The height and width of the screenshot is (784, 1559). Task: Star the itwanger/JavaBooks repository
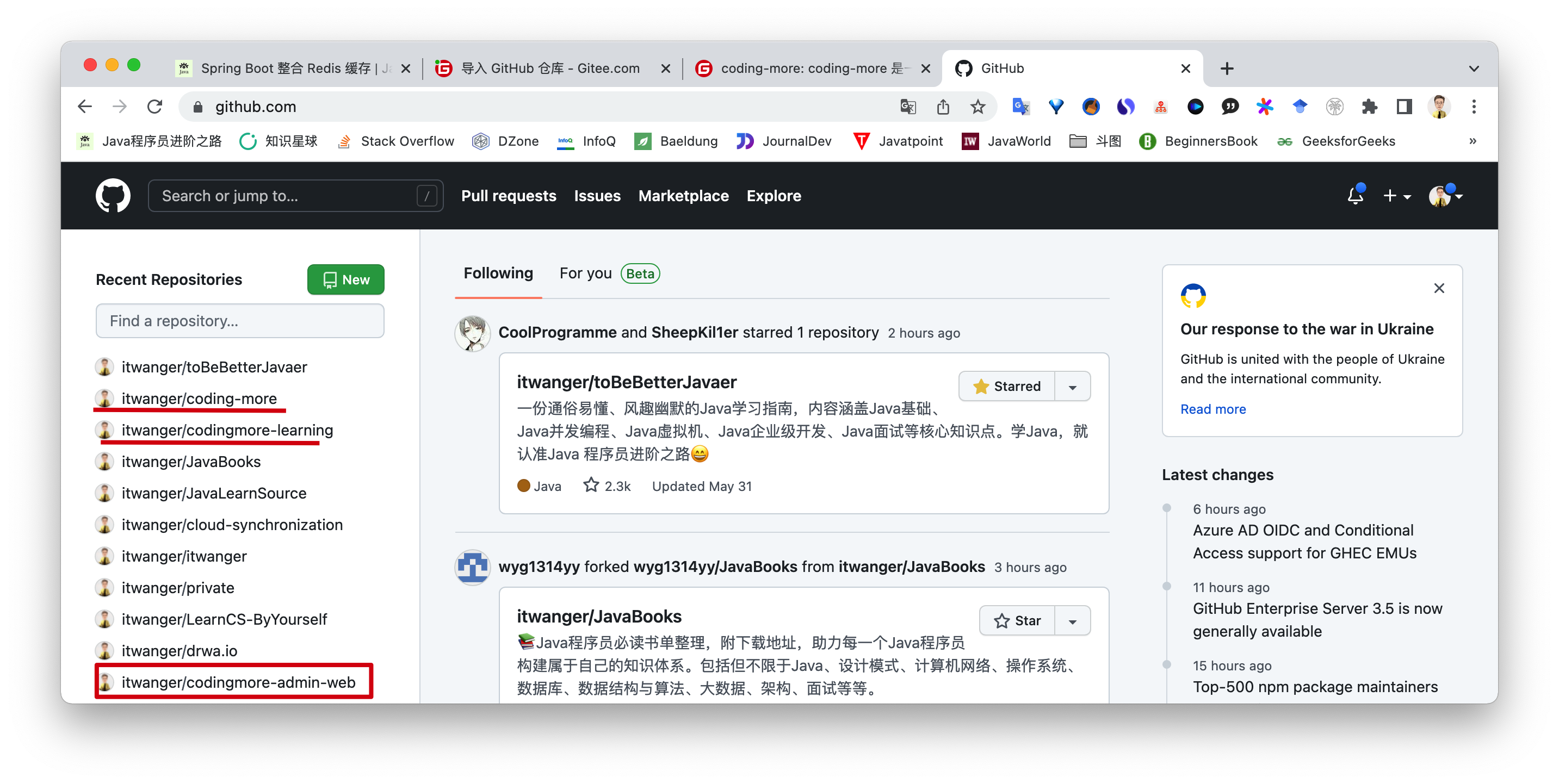click(x=1017, y=620)
